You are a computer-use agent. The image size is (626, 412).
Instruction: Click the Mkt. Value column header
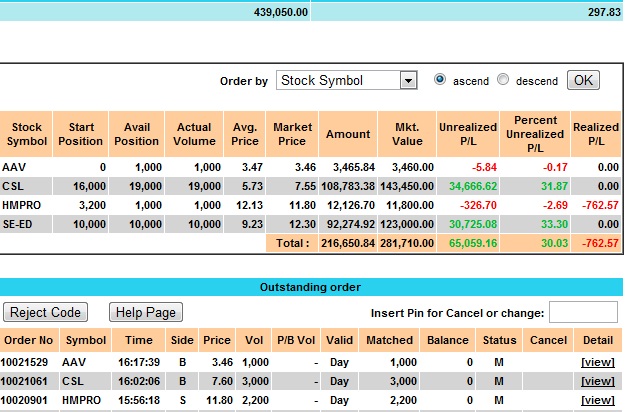[408, 134]
